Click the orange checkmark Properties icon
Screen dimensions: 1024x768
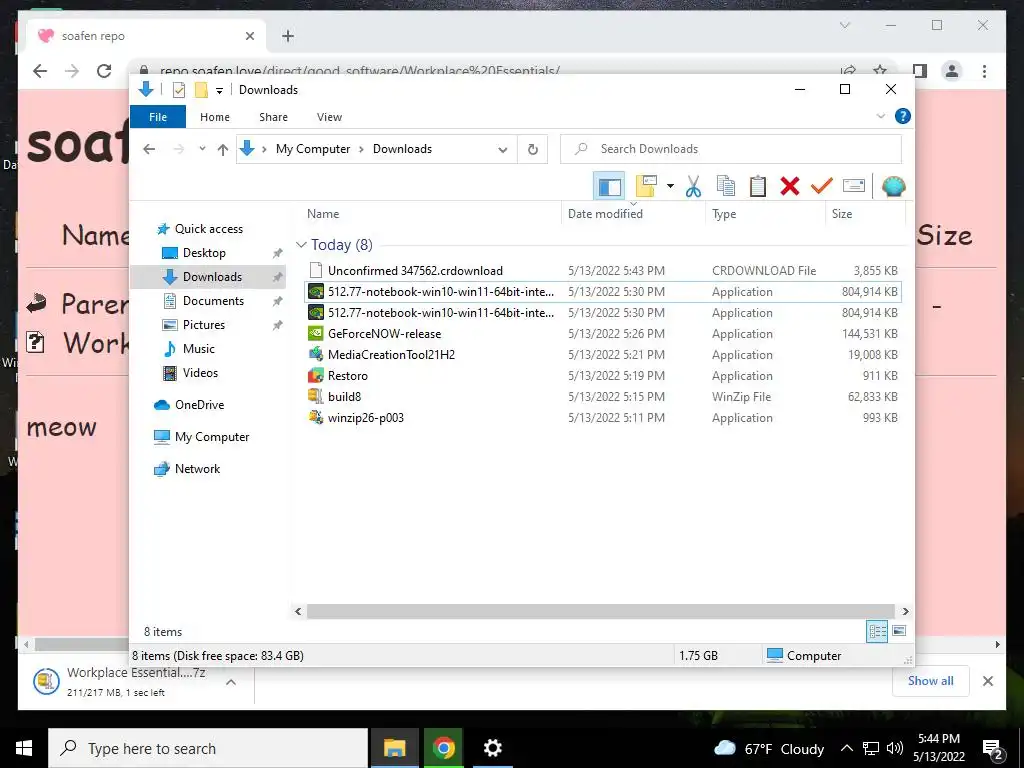pyautogui.click(x=822, y=186)
